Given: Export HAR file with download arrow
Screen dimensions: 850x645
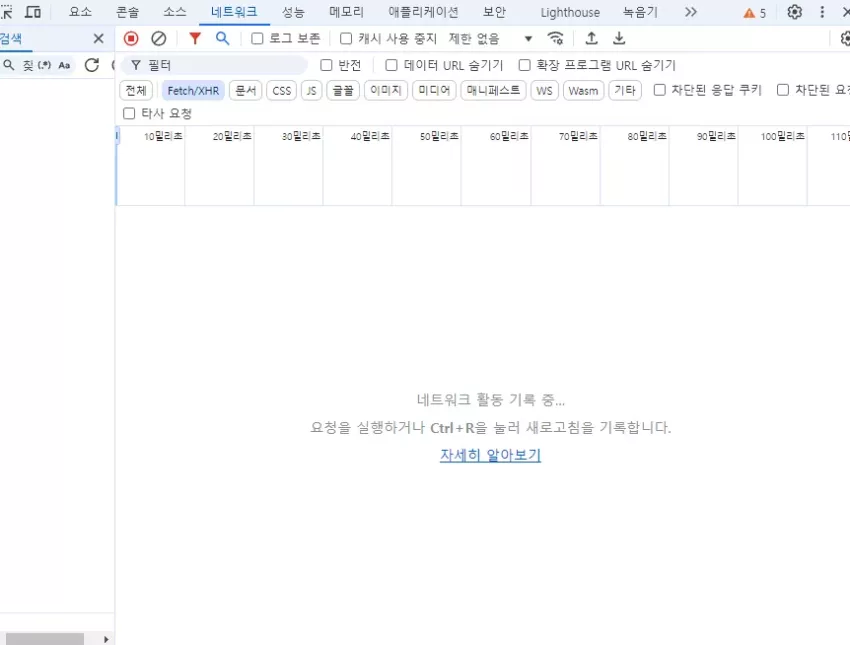Looking at the screenshot, I should coord(619,38).
